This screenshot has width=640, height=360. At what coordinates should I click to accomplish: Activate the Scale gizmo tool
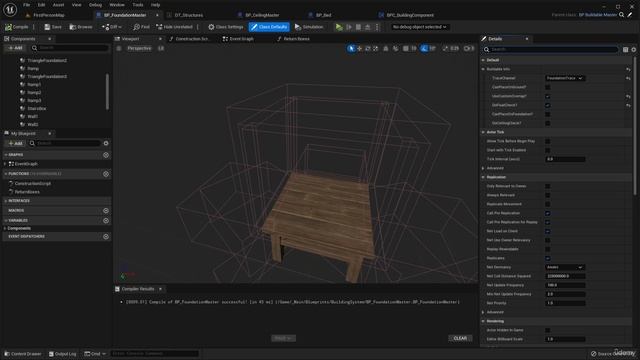(376, 49)
